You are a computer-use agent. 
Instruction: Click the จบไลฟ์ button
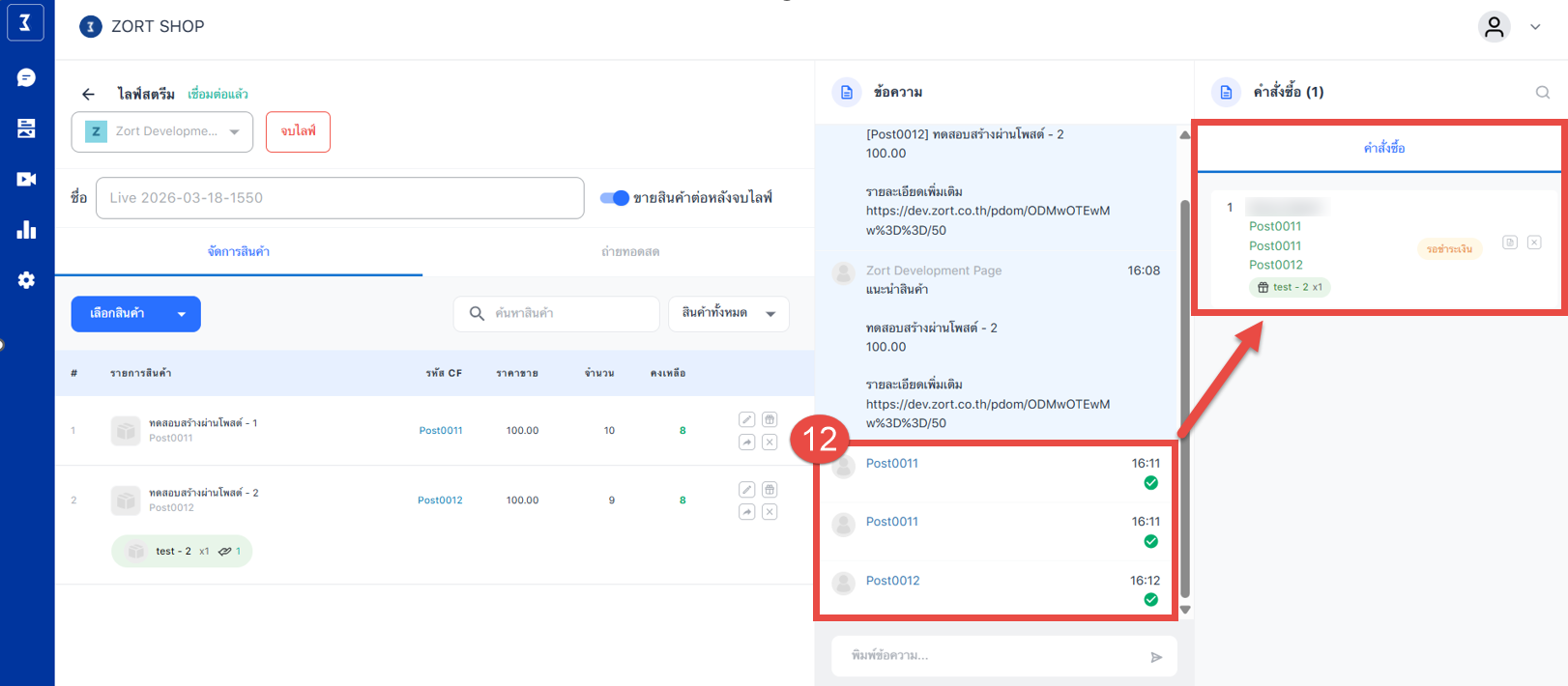(x=298, y=131)
